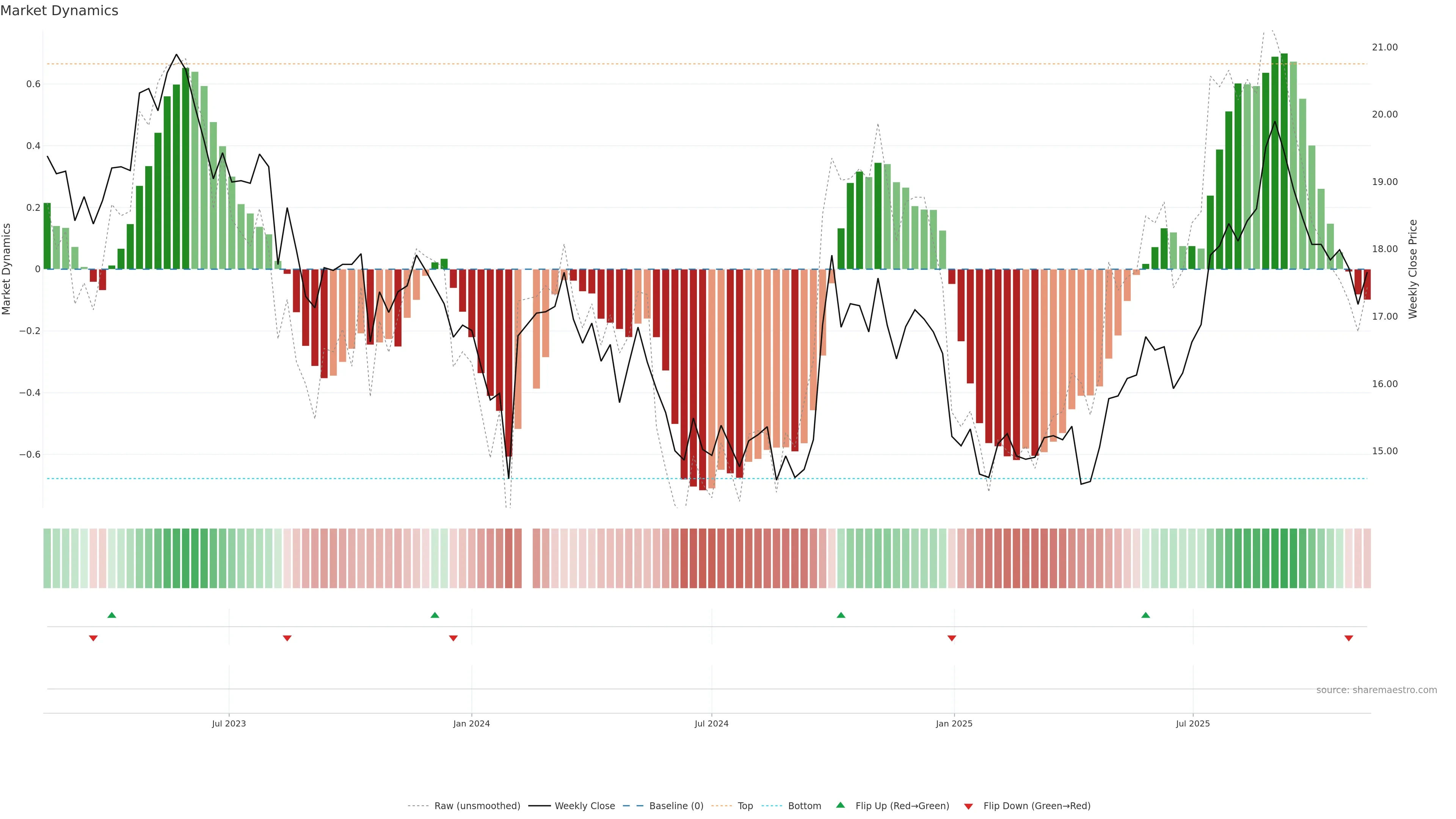Click the Weekly Close Price axis title
Image resolution: width=1456 pixels, height=819 pixels.
click(x=1413, y=269)
